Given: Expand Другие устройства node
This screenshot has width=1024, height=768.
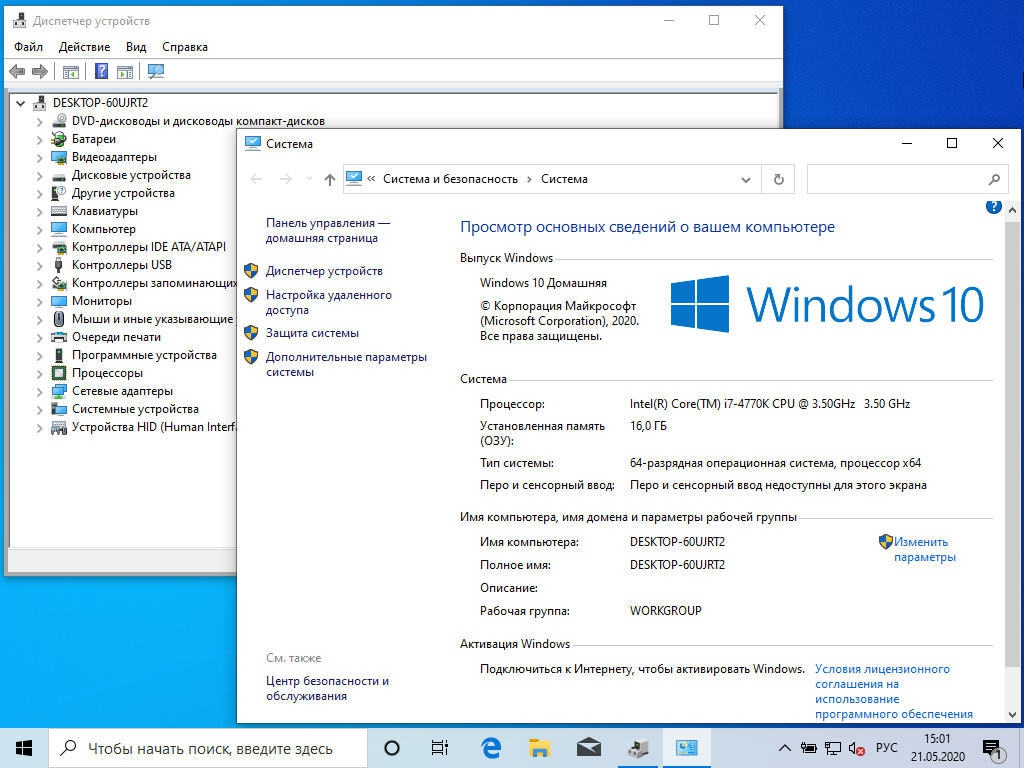Looking at the screenshot, I should (x=39, y=193).
